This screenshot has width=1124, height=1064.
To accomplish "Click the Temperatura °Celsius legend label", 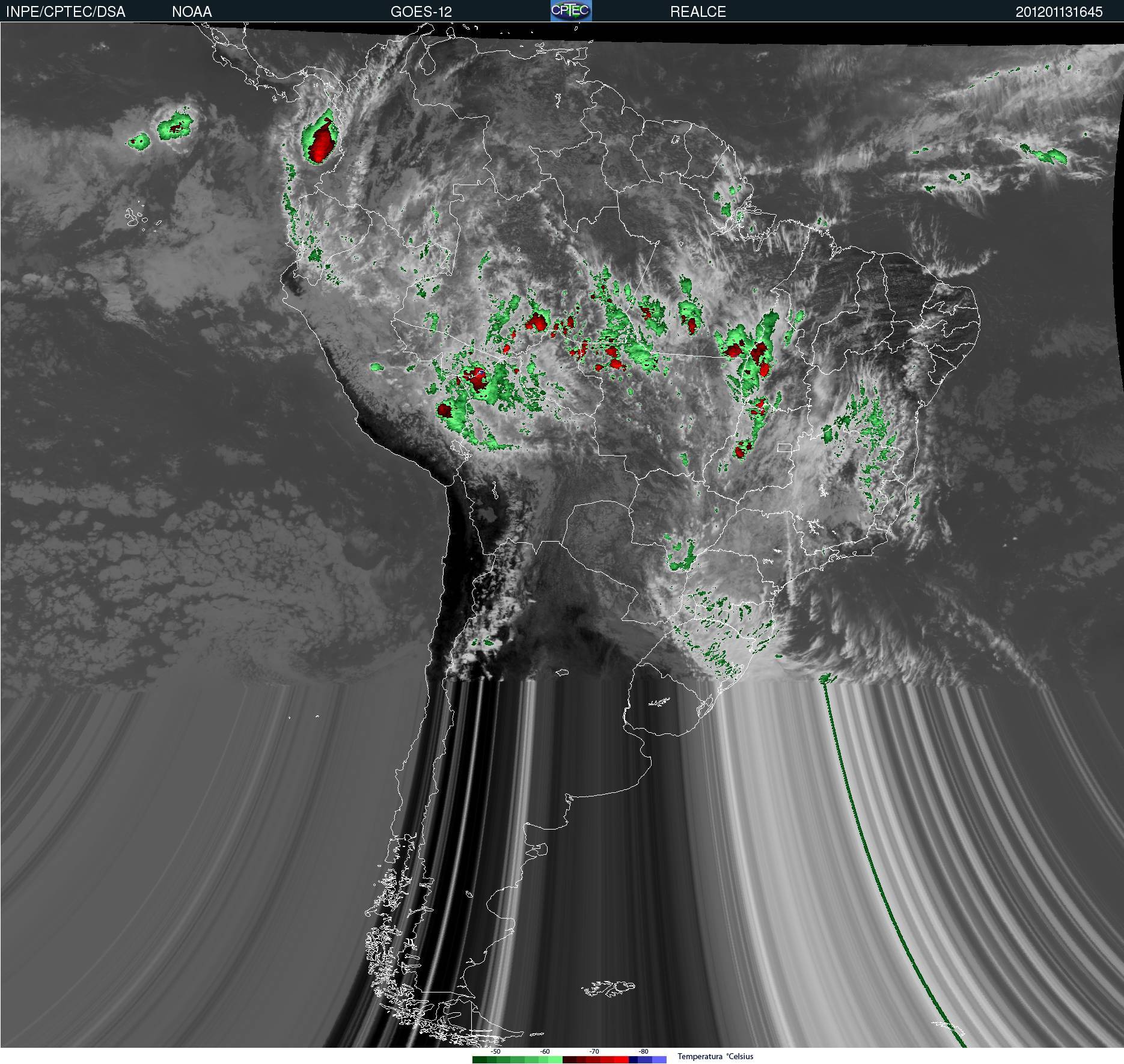I will coord(715,1056).
